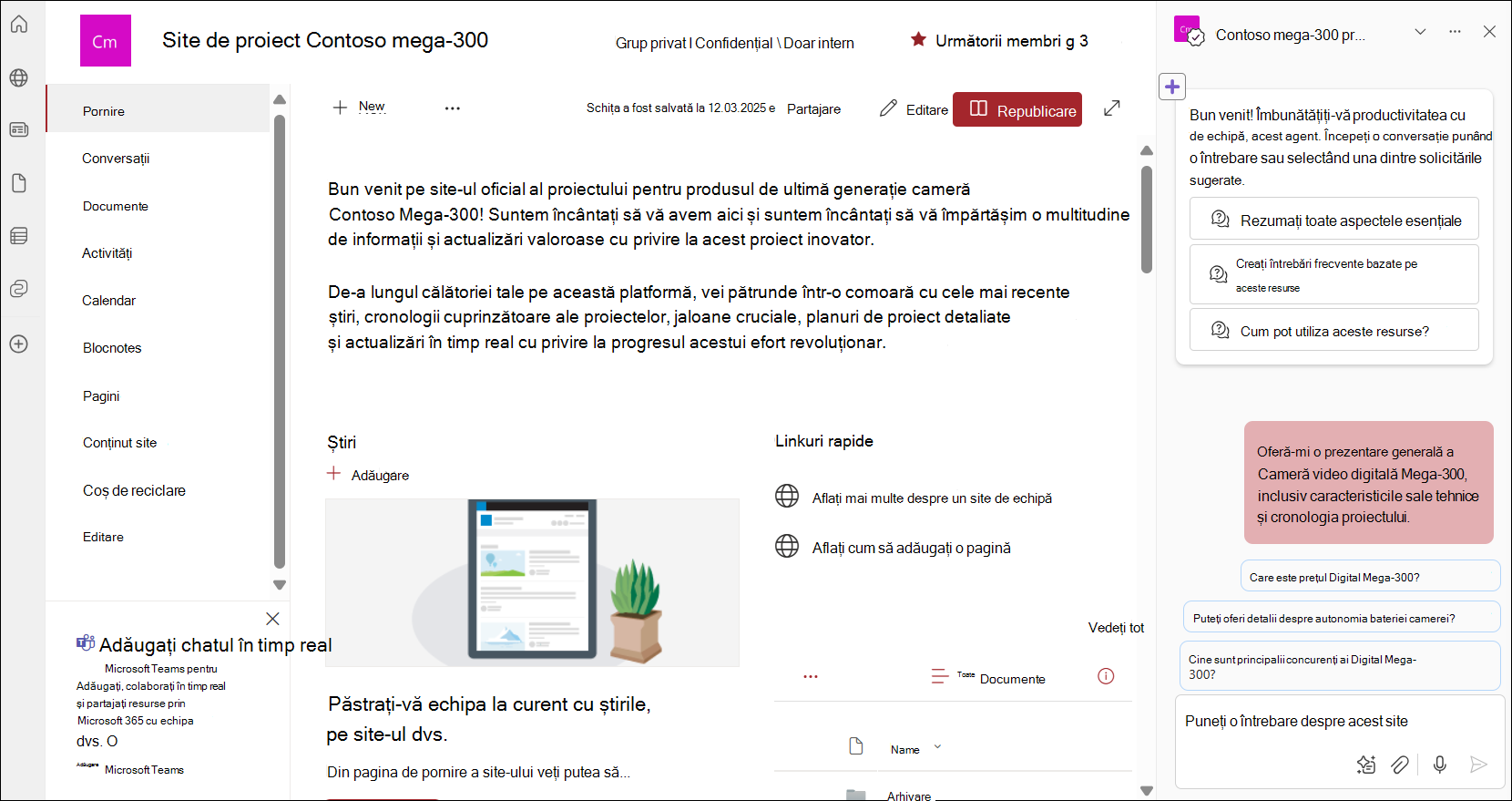Click the send arrow icon
1512x801 pixels.
(x=1478, y=765)
